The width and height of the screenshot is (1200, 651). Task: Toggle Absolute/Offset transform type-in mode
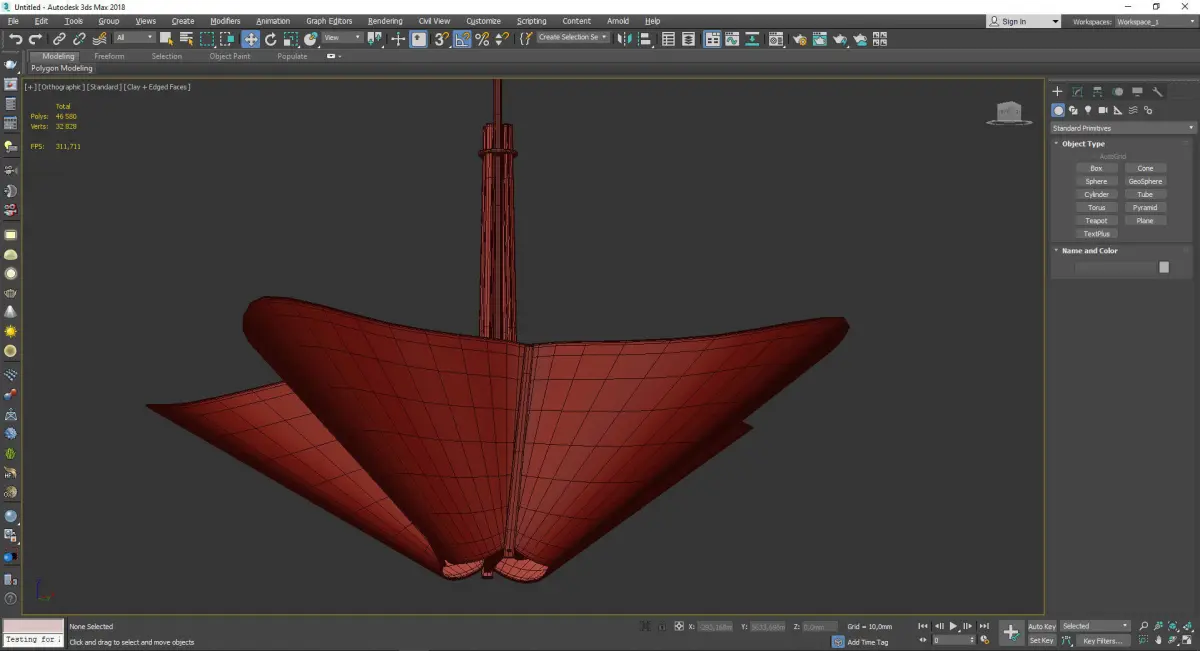tap(679, 626)
